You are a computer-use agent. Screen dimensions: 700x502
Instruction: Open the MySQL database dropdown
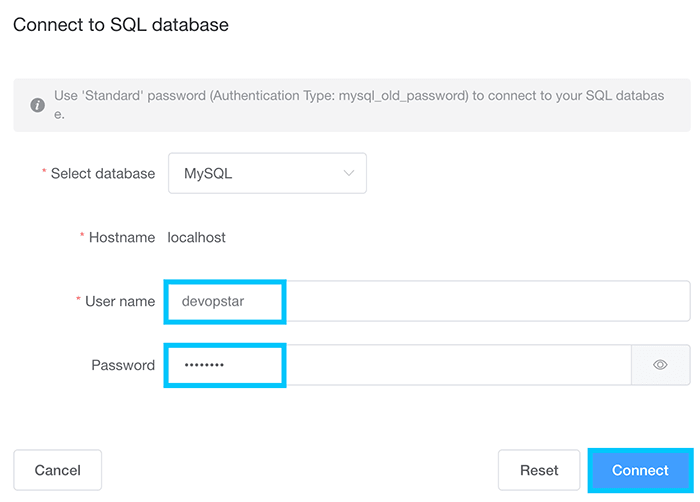coord(267,173)
